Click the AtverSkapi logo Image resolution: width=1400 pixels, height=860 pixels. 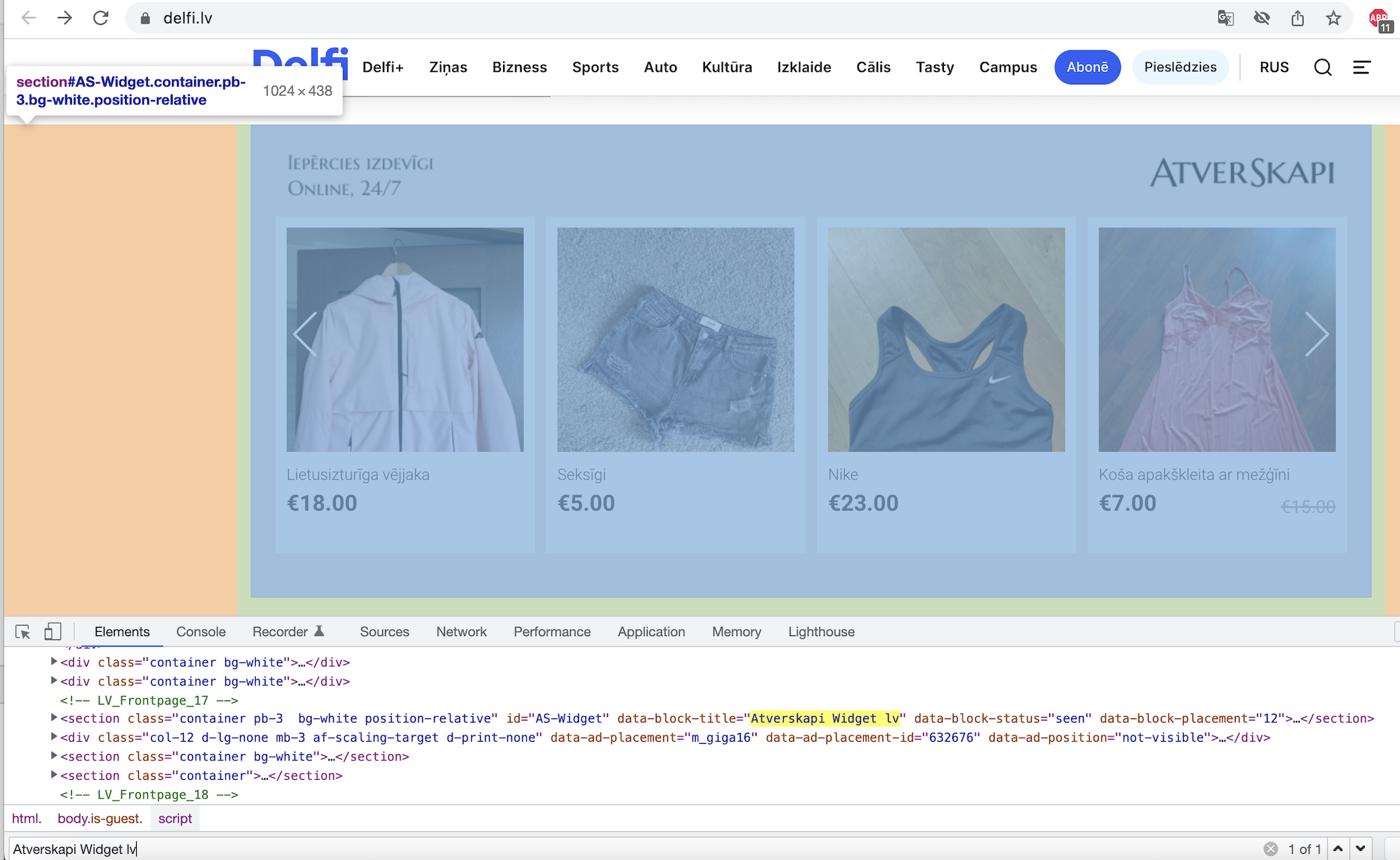pos(1242,172)
